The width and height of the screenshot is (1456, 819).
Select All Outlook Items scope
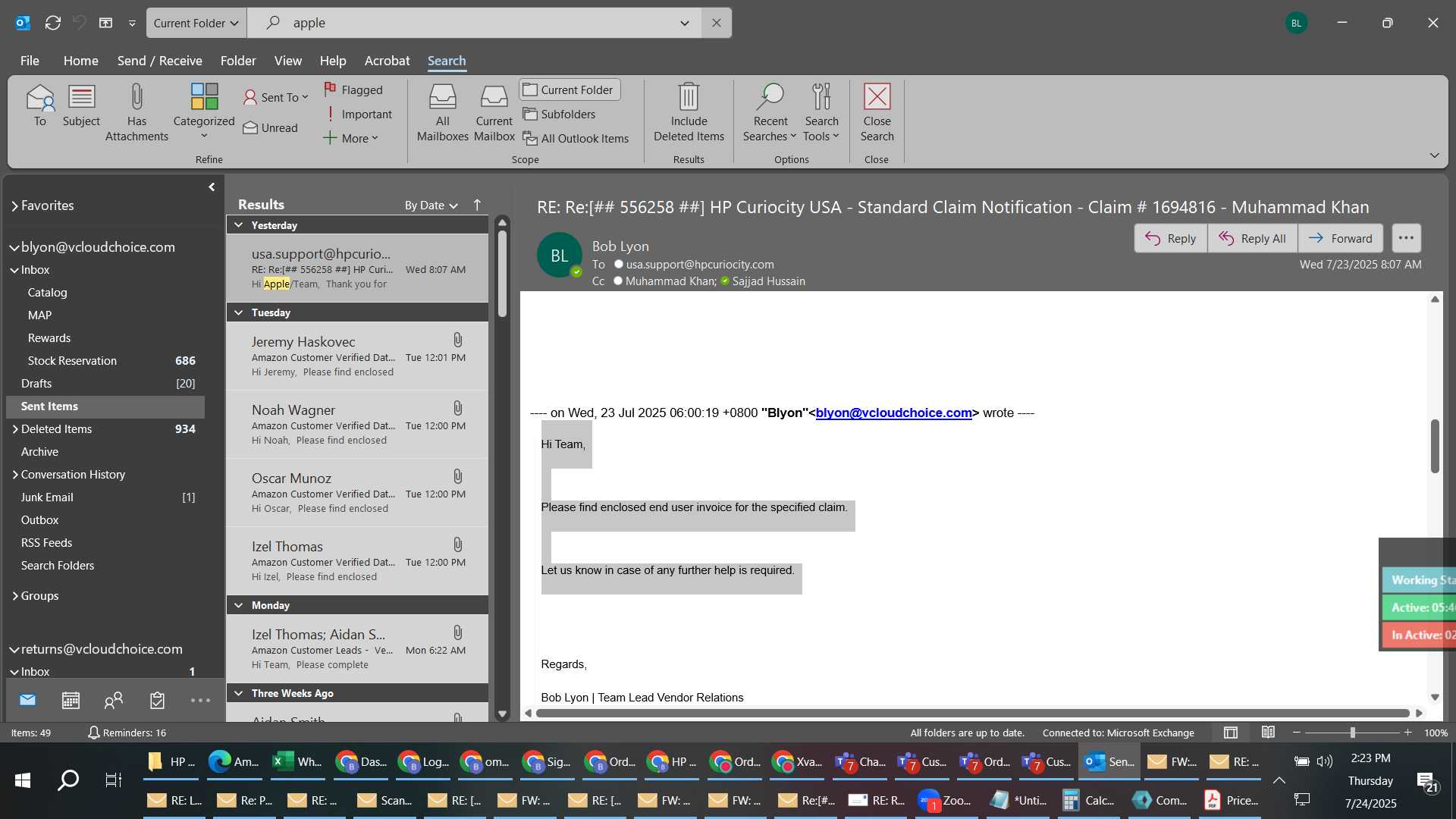[576, 138]
